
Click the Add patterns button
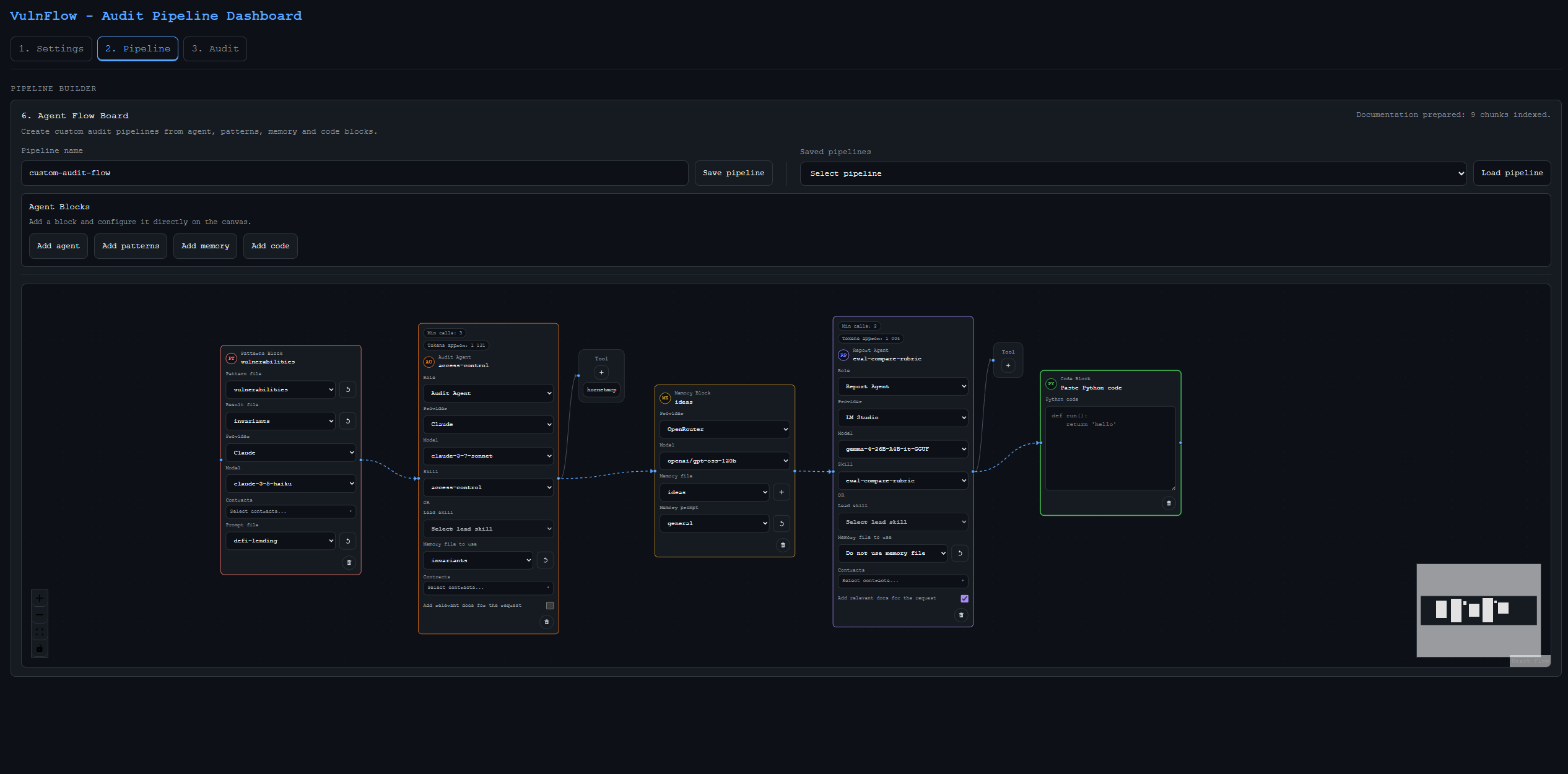pos(131,246)
